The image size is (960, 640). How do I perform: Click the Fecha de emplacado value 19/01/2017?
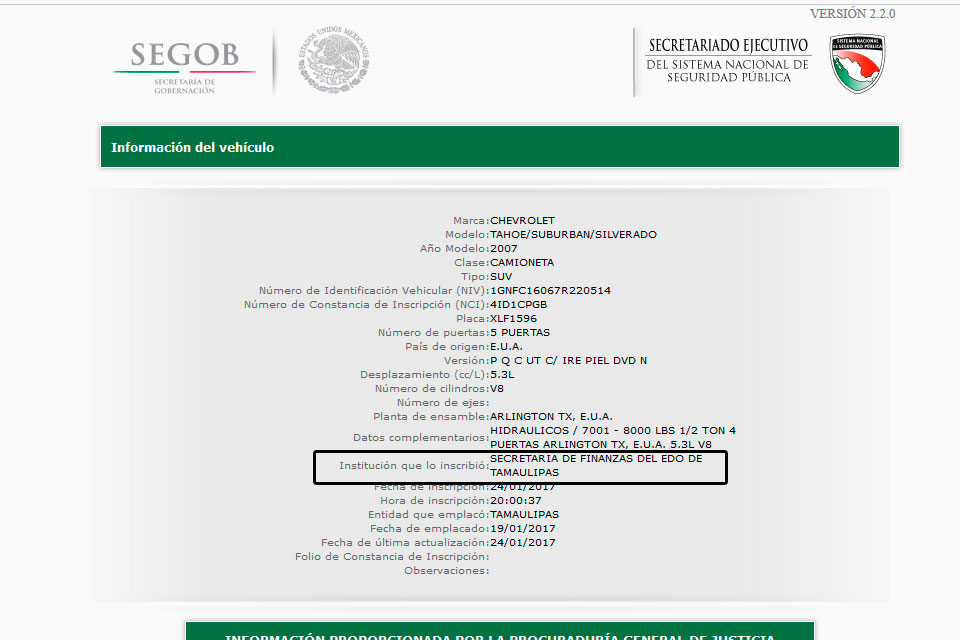point(522,529)
